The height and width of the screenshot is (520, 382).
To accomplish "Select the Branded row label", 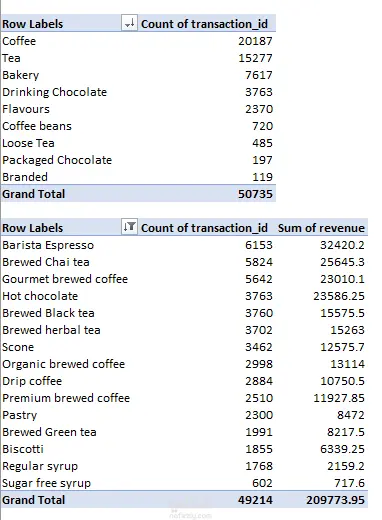I will [25, 177].
